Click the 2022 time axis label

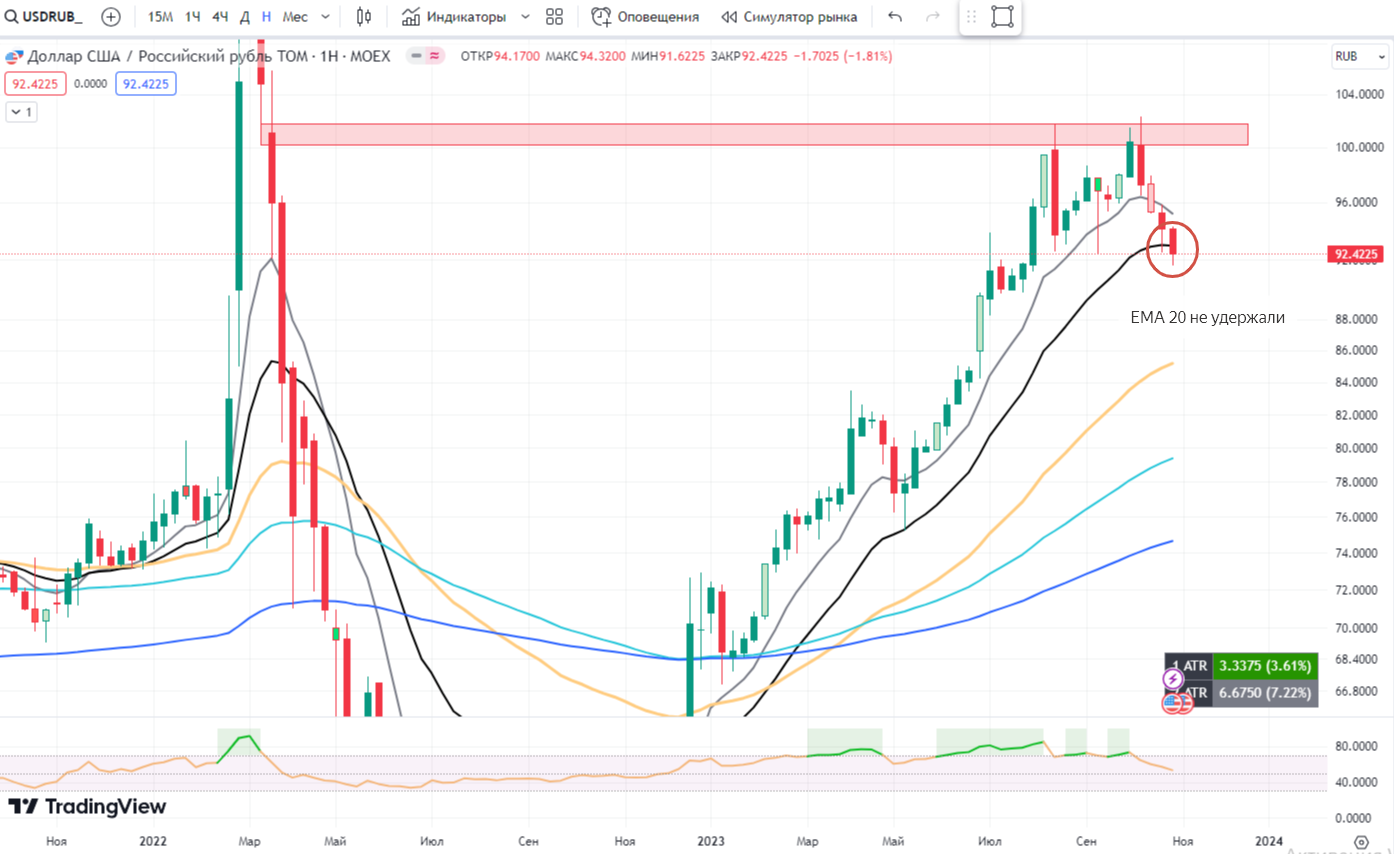(x=153, y=841)
